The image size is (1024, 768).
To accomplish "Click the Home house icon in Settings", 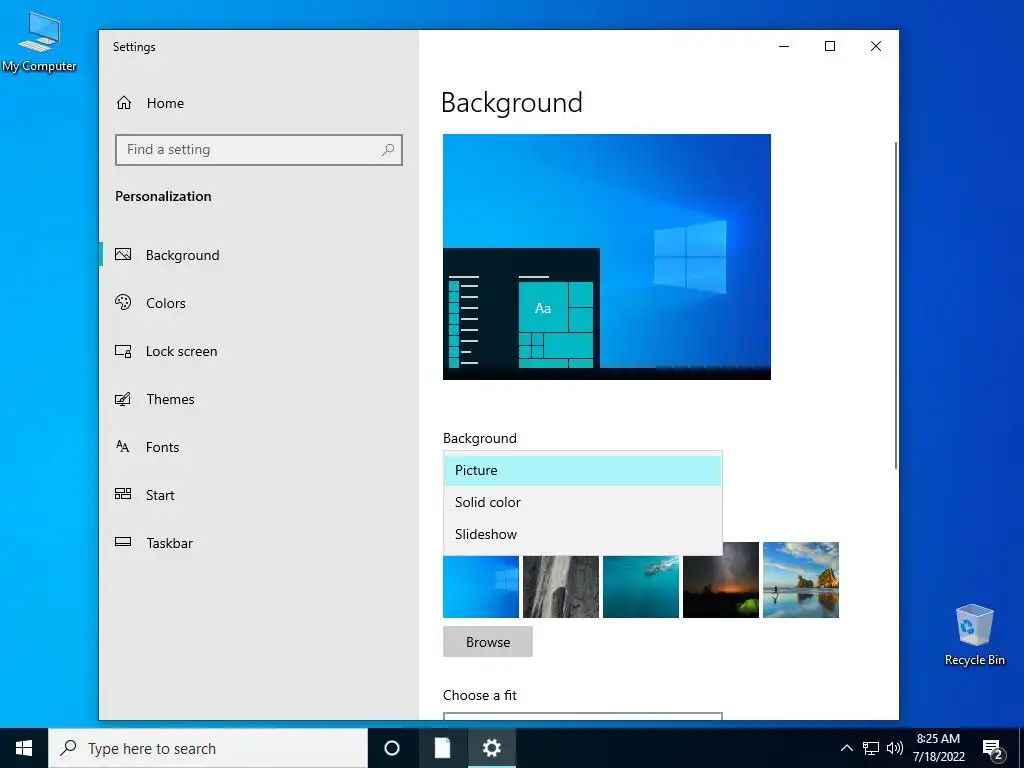I will click(124, 103).
